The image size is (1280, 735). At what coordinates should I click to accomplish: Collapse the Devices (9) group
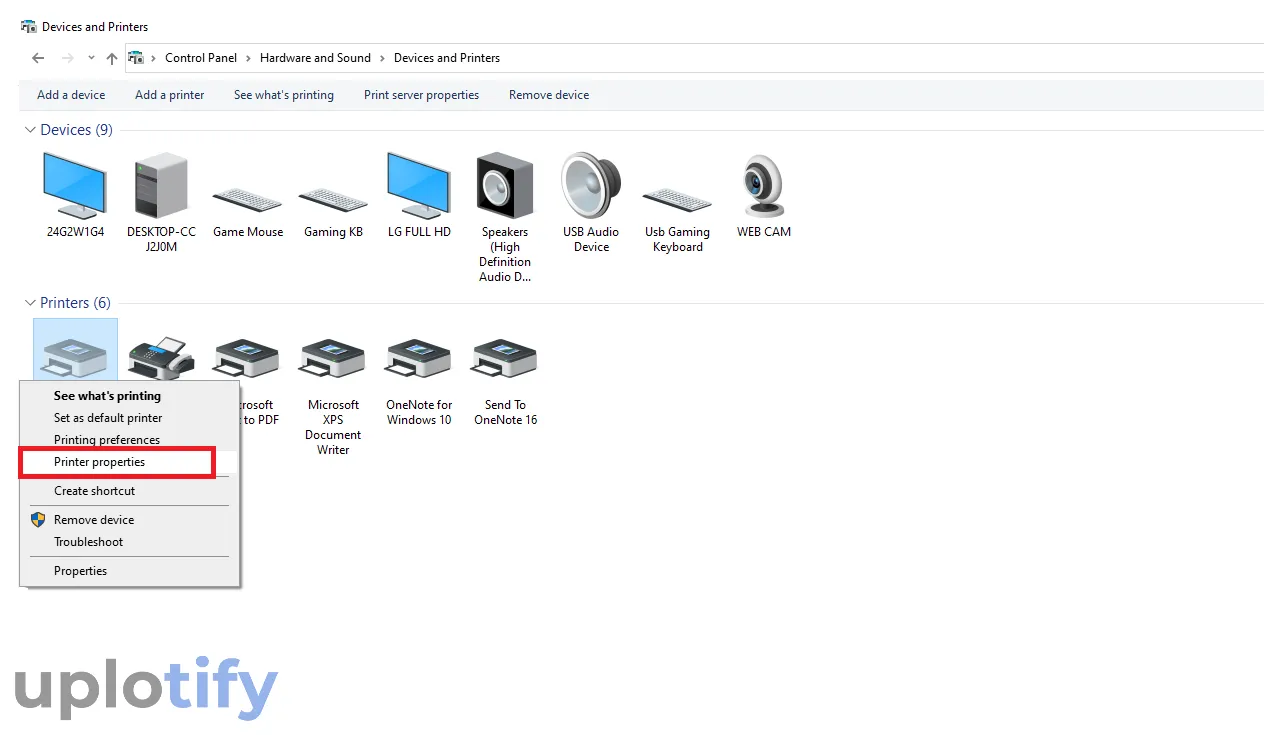(30, 130)
